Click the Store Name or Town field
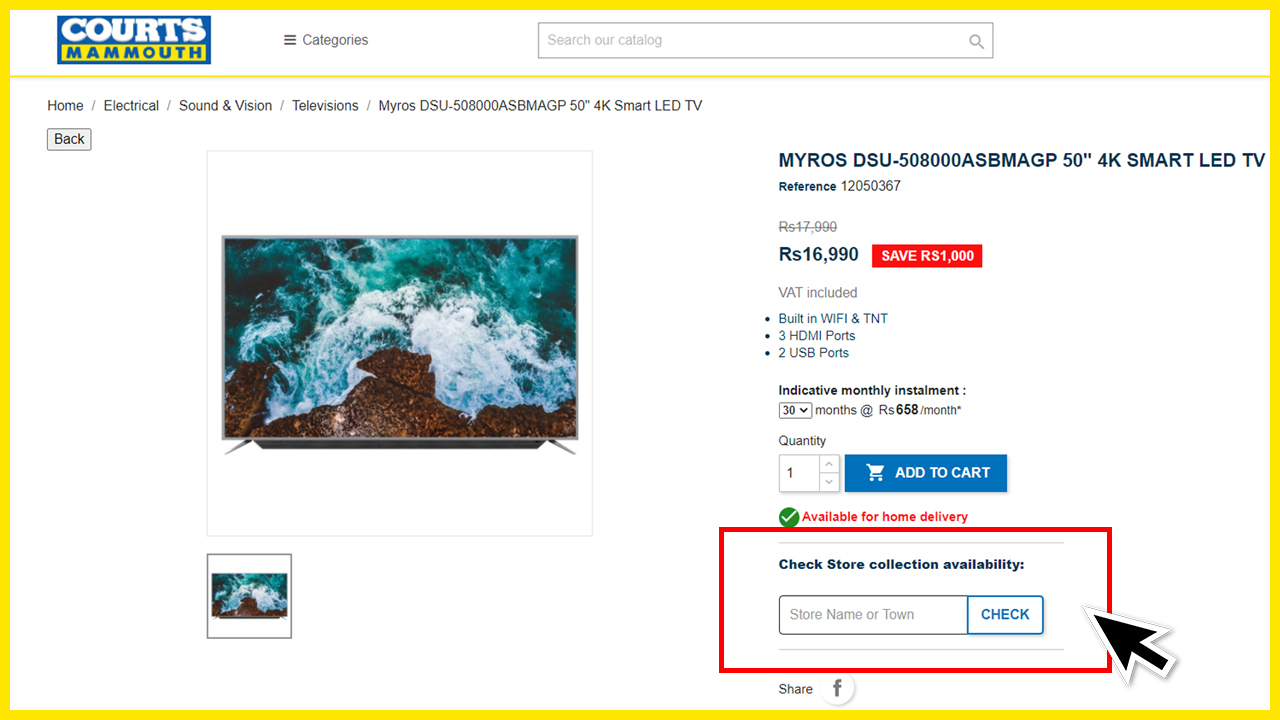Image resolution: width=1280 pixels, height=720 pixels. coord(873,615)
